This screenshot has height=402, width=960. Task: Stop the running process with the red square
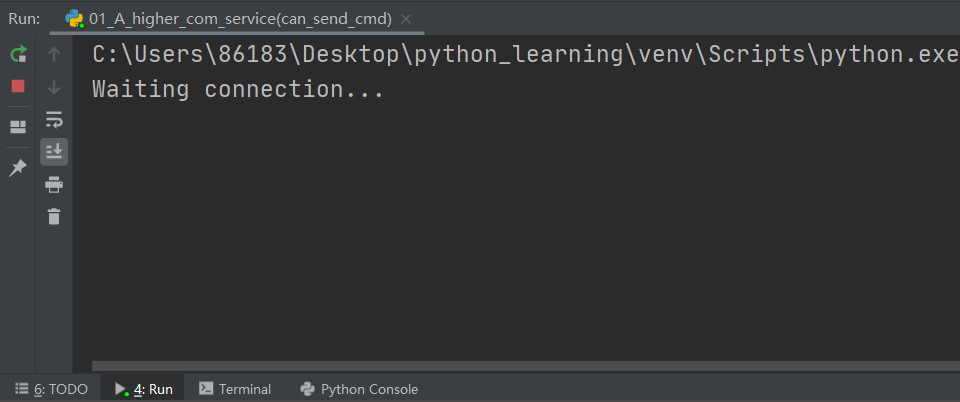[18, 86]
